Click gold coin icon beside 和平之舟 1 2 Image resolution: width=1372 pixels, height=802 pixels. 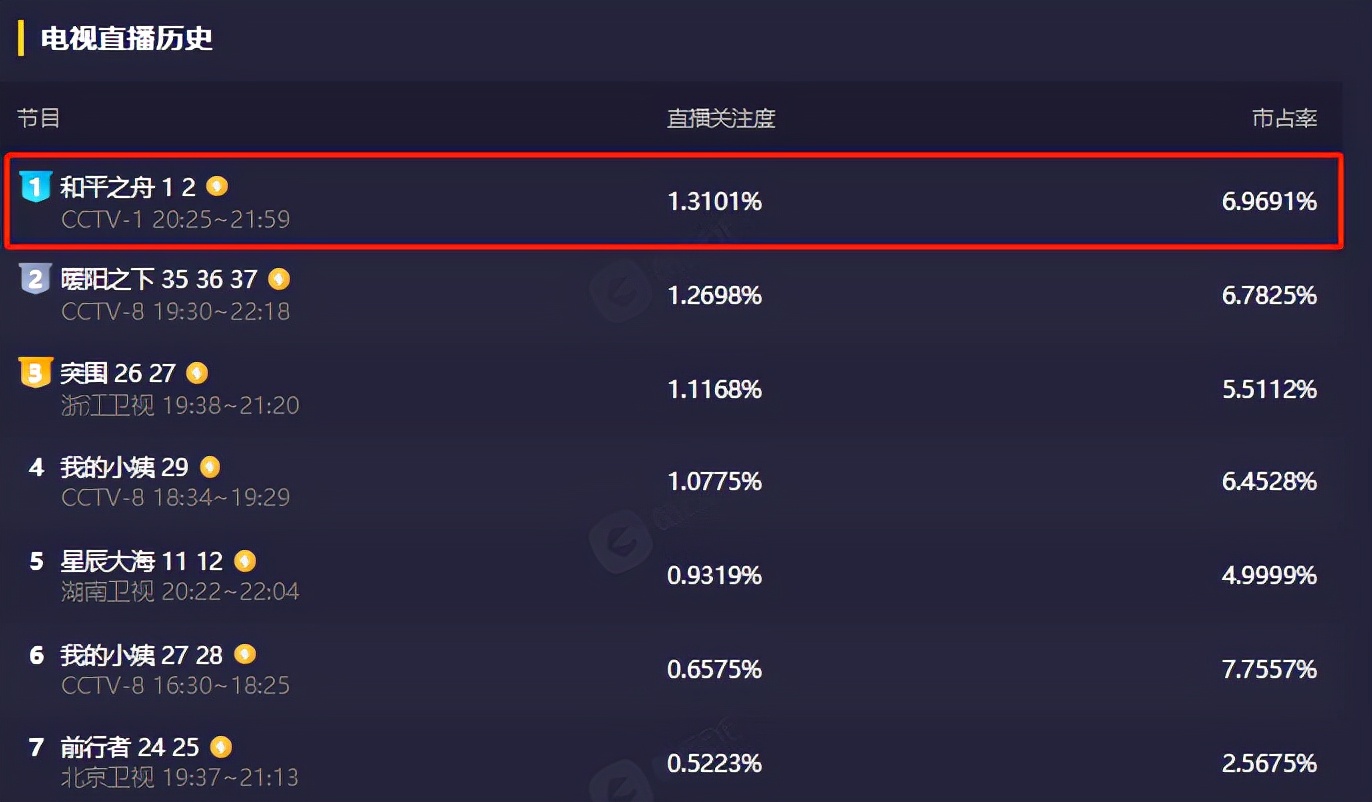pyautogui.click(x=217, y=186)
